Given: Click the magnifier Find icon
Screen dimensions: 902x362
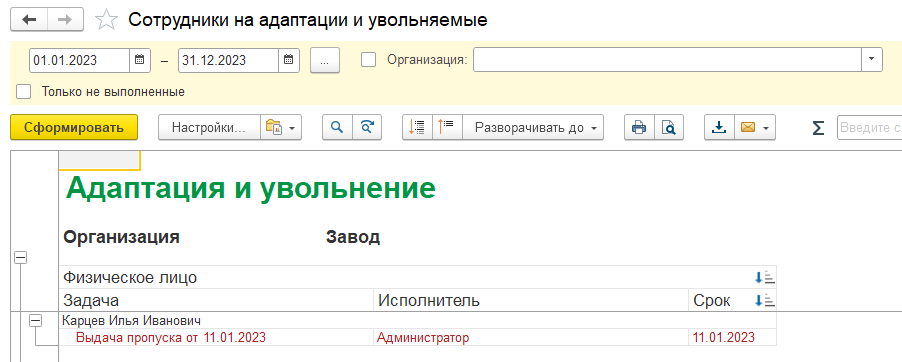Looking at the screenshot, I should pos(338,127).
